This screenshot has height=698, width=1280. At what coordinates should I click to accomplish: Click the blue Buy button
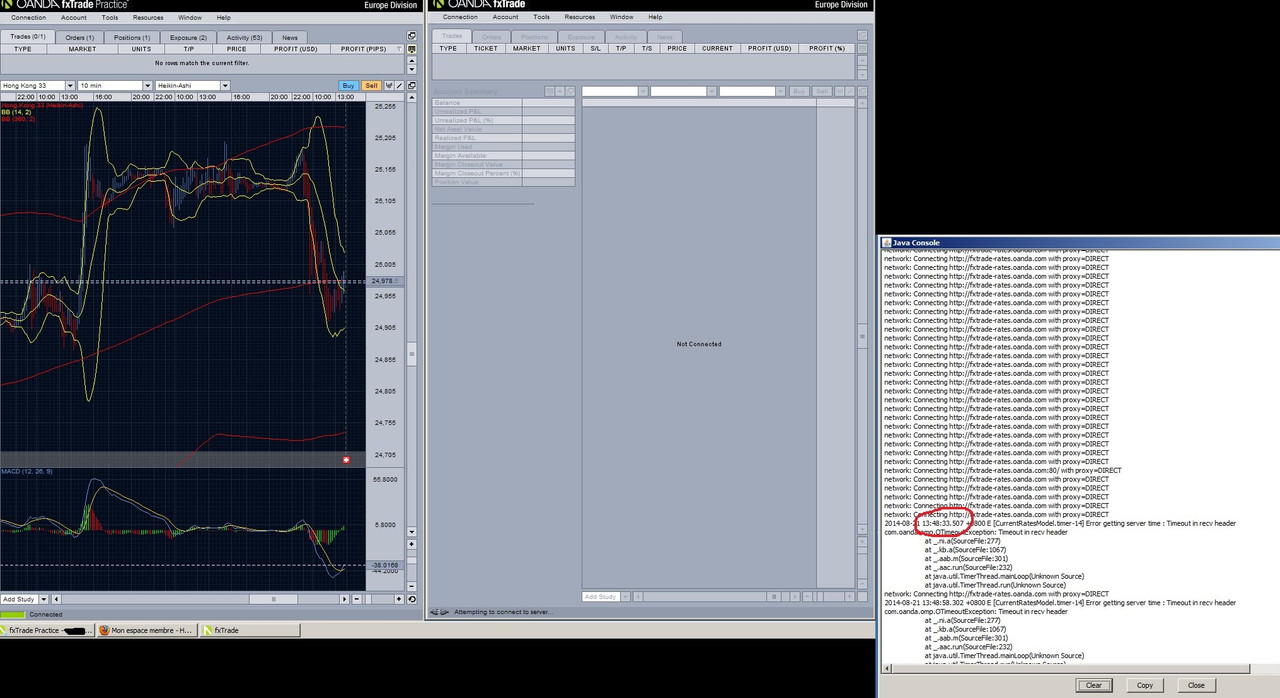pos(349,86)
